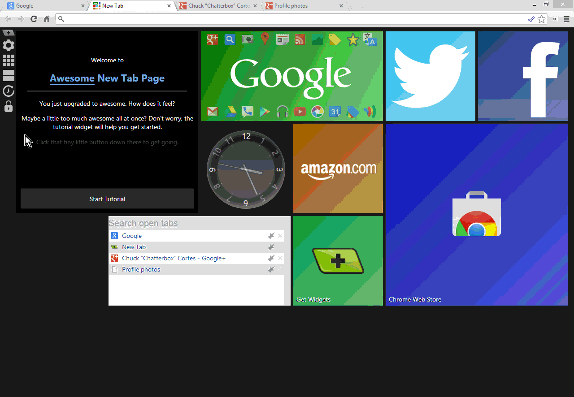Click the orange RSS Reader icon in Google tile
This screenshot has height=397, width=574.
300,39
